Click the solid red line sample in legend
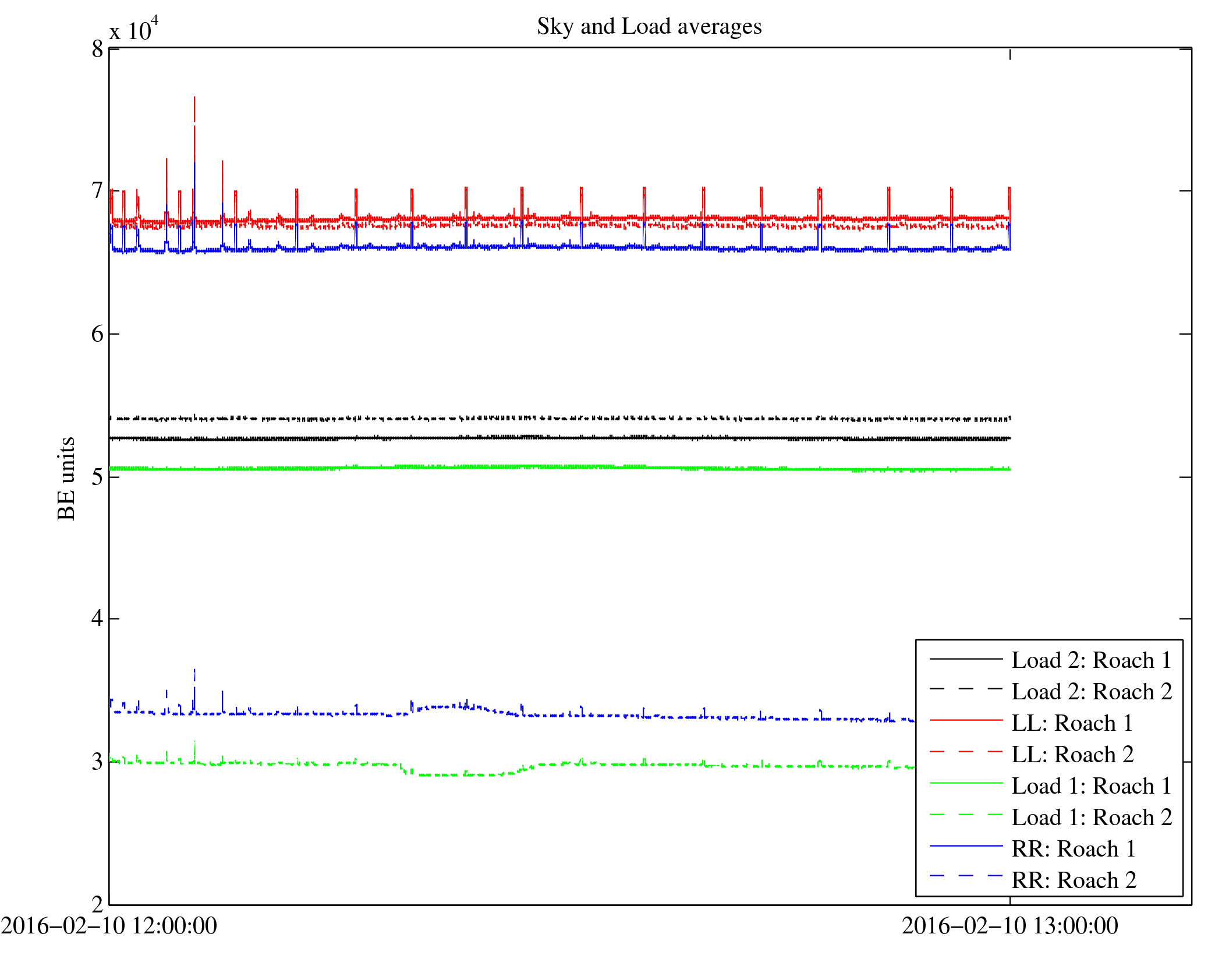The width and height of the screenshot is (1208, 980). tap(966, 721)
